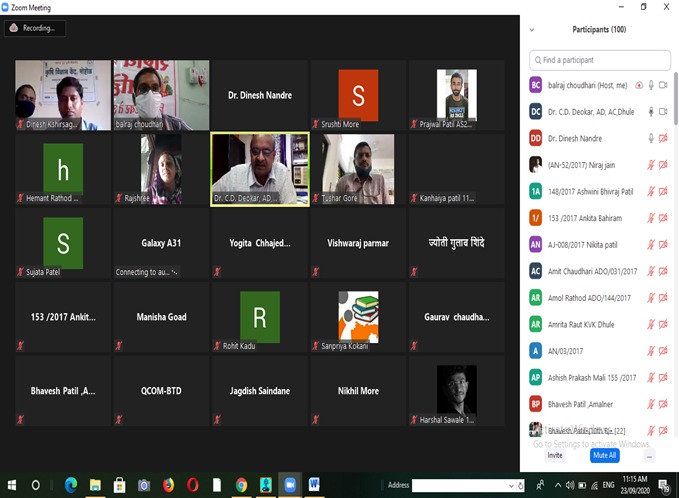Open Cortana search circle in taskbar
Viewport: 679px width, 498px height.
tap(36, 485)
